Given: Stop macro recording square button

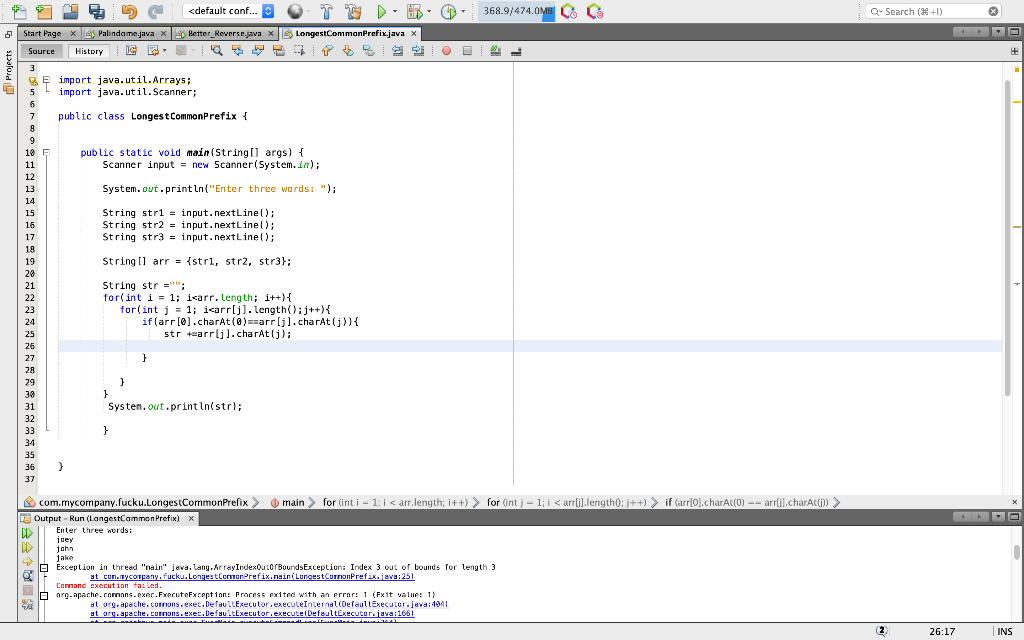Looking at the screenshot, I should [x=467, y=50].
